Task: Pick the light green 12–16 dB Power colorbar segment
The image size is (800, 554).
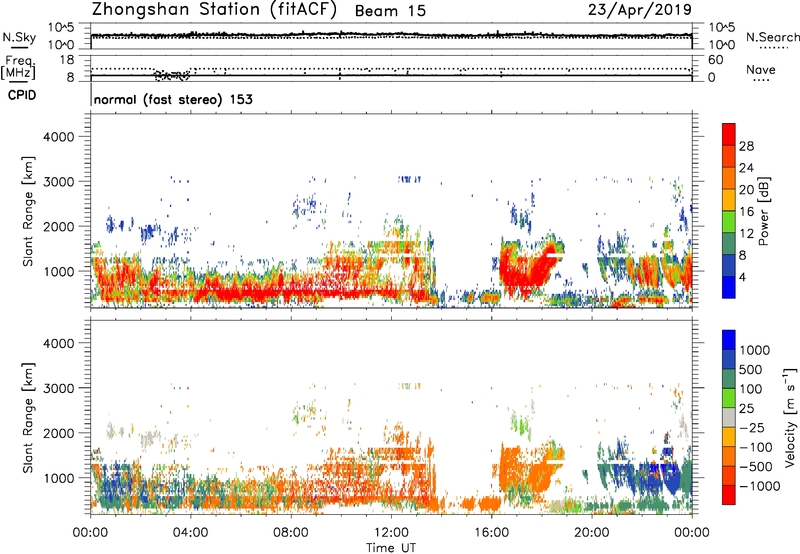Action: pos(729,222)
